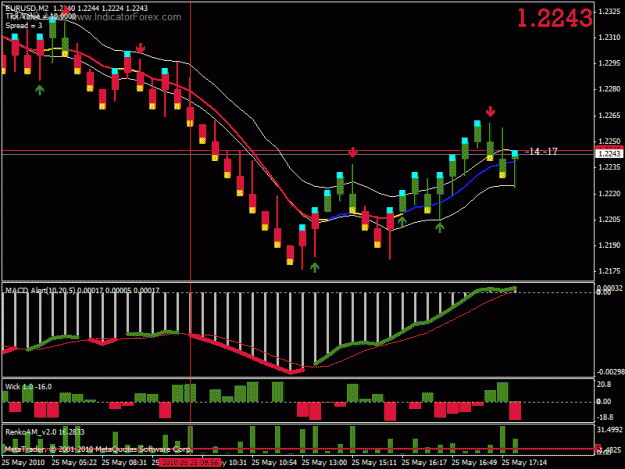
Task: Select the red down arrow touching the 1.2243 horizontal line
Action: 352,152
